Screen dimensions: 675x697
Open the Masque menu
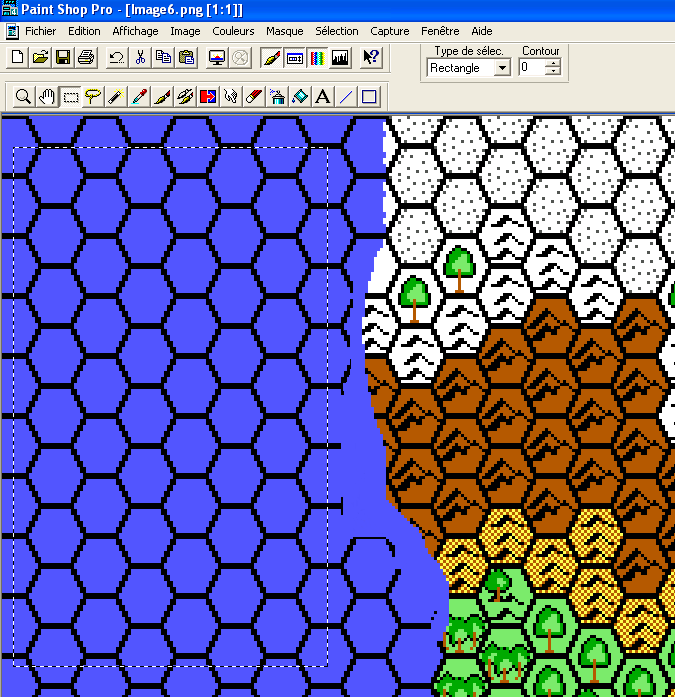point(284,31)
